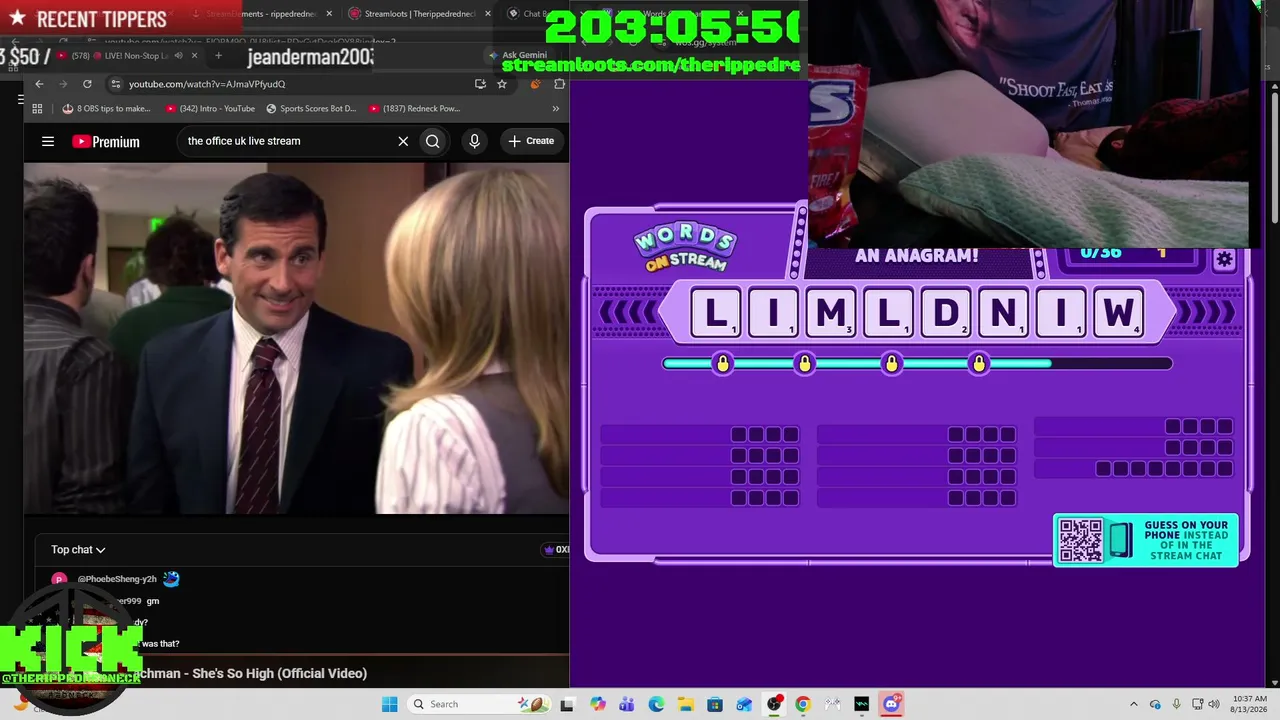Expand the Top chat dropdown

tap(78, 549)
